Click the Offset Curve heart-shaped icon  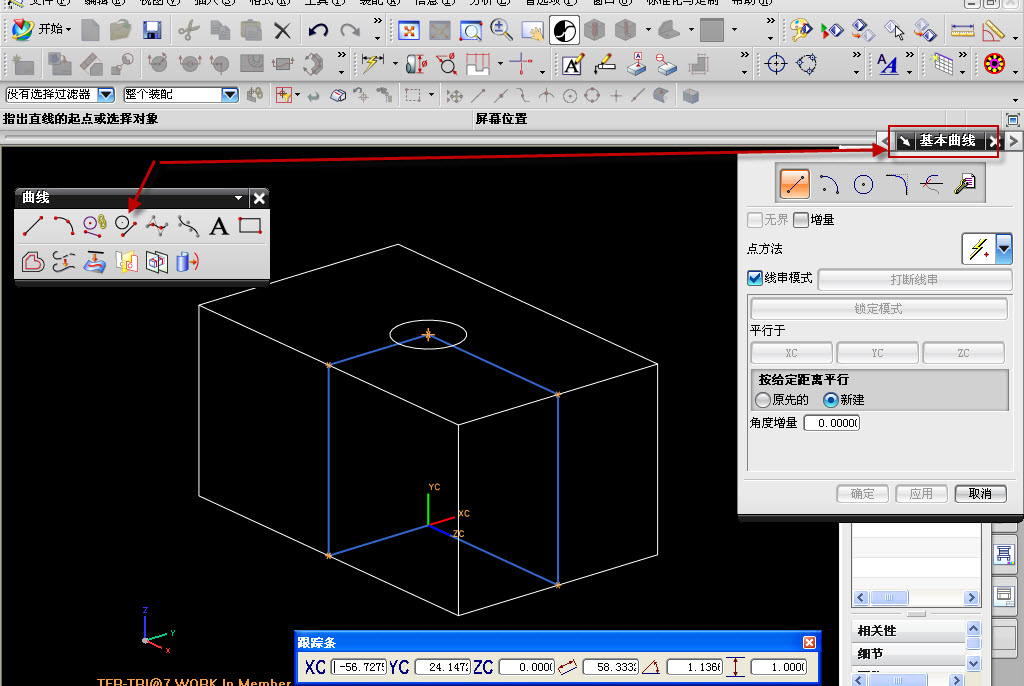tap(33, 262)
